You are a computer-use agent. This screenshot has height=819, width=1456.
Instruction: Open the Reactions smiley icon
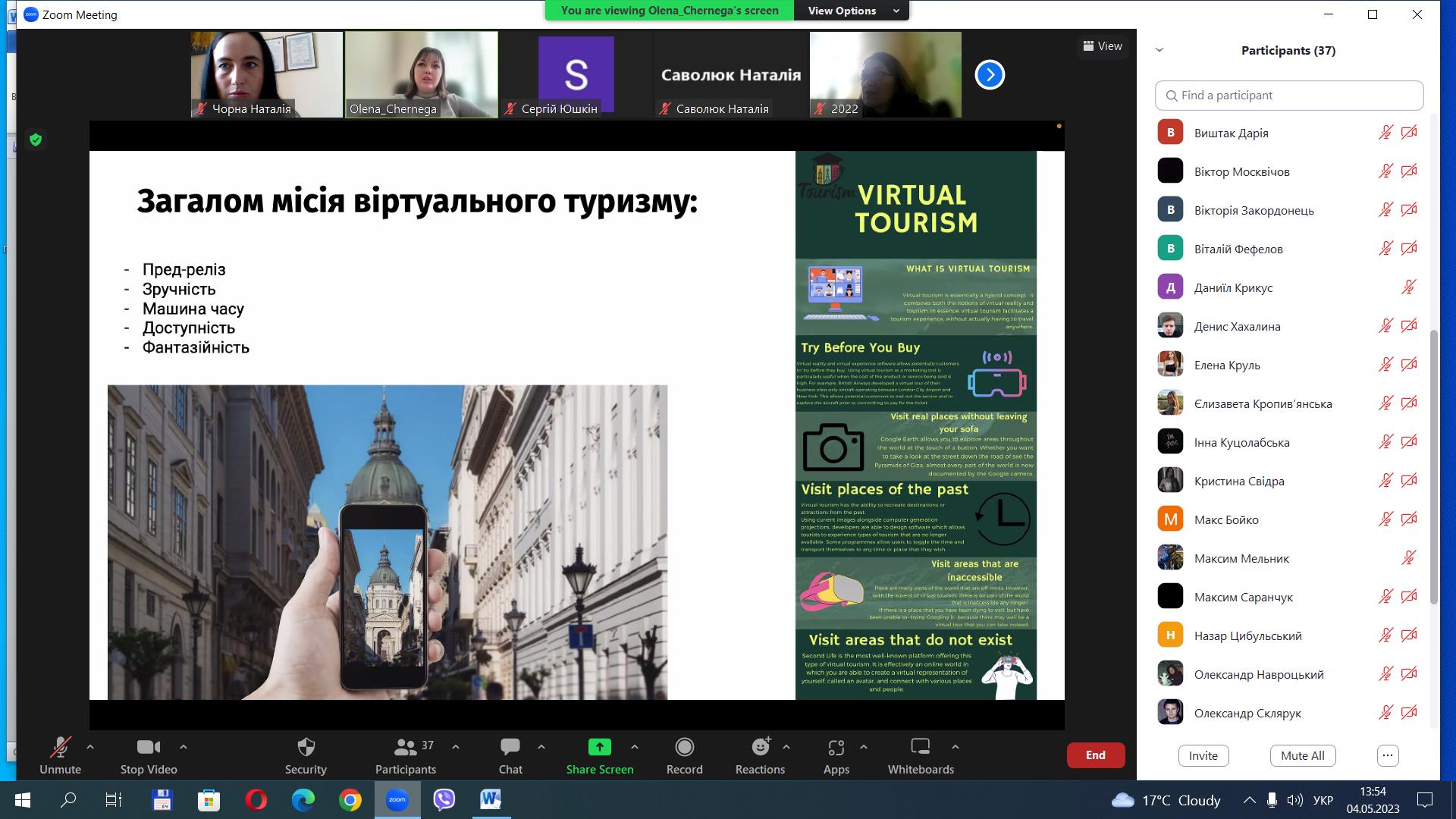coord(760,748)
